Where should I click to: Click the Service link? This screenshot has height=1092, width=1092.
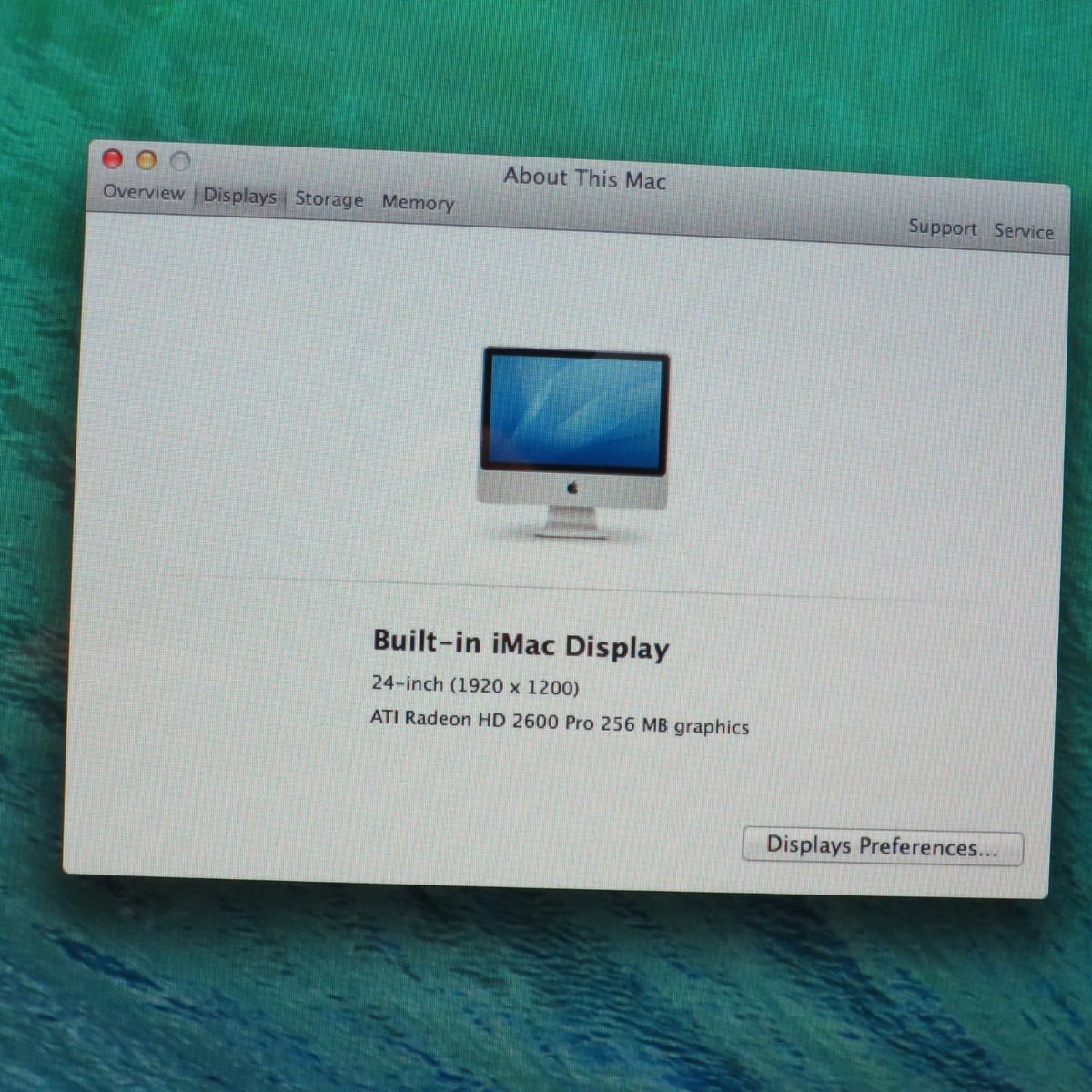[1023, 231]
